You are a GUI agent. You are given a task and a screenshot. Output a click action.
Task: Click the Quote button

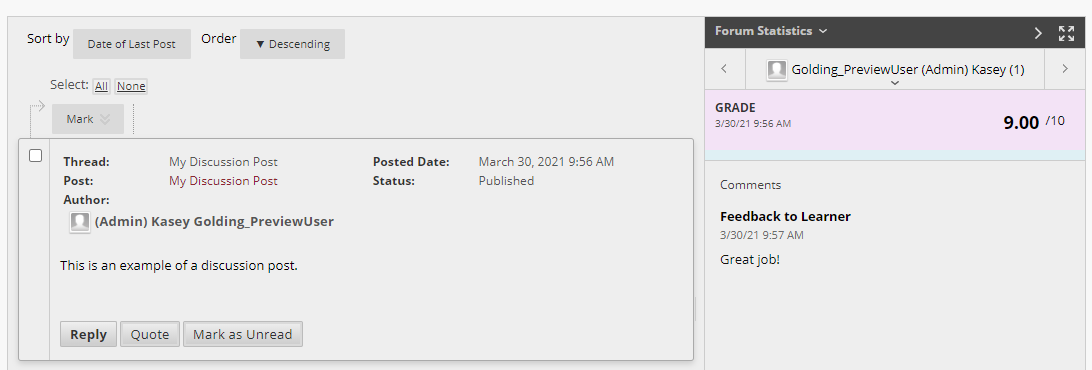pyautogui.click(x=150, y=334)
